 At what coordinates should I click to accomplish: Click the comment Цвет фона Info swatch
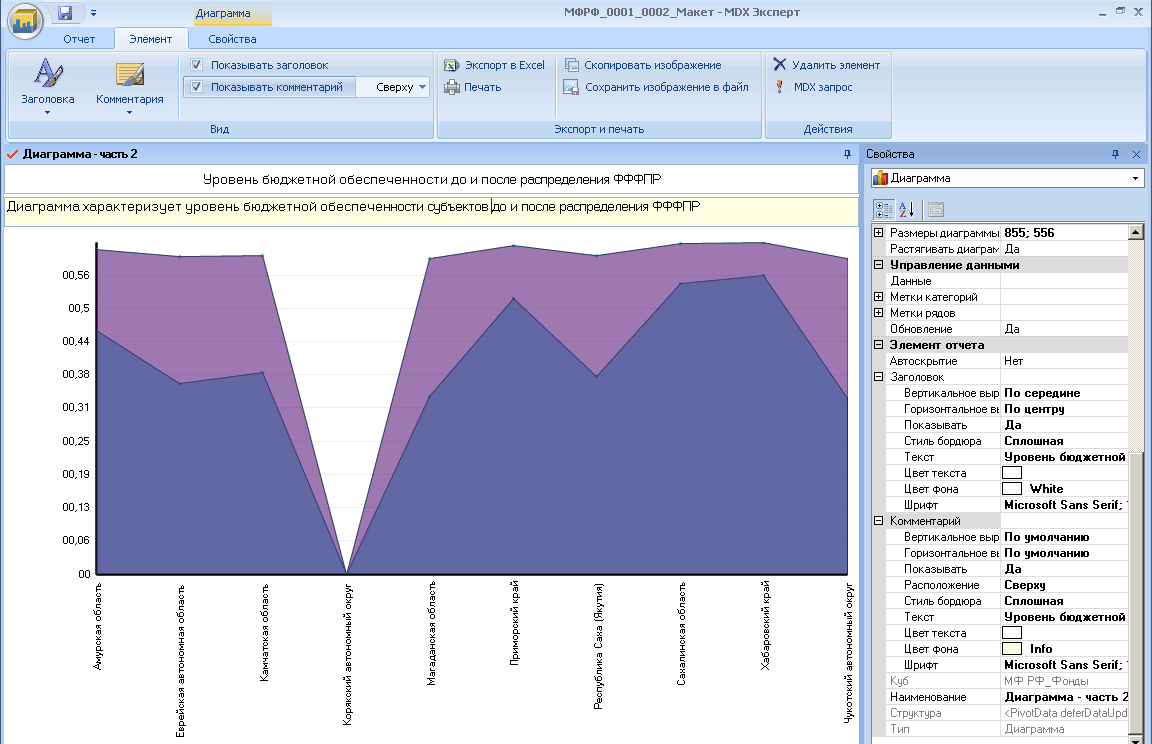coord(1012,649)
